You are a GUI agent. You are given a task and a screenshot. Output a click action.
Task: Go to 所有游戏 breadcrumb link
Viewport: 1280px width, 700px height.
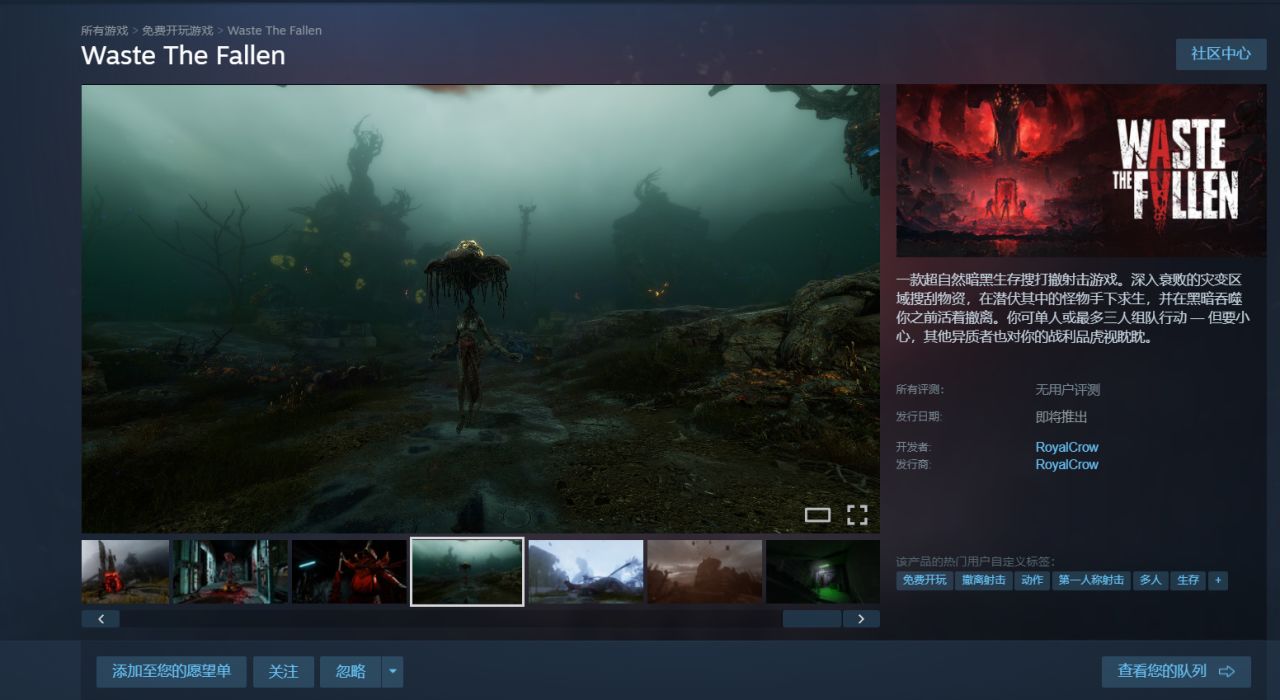pos(105,31)
